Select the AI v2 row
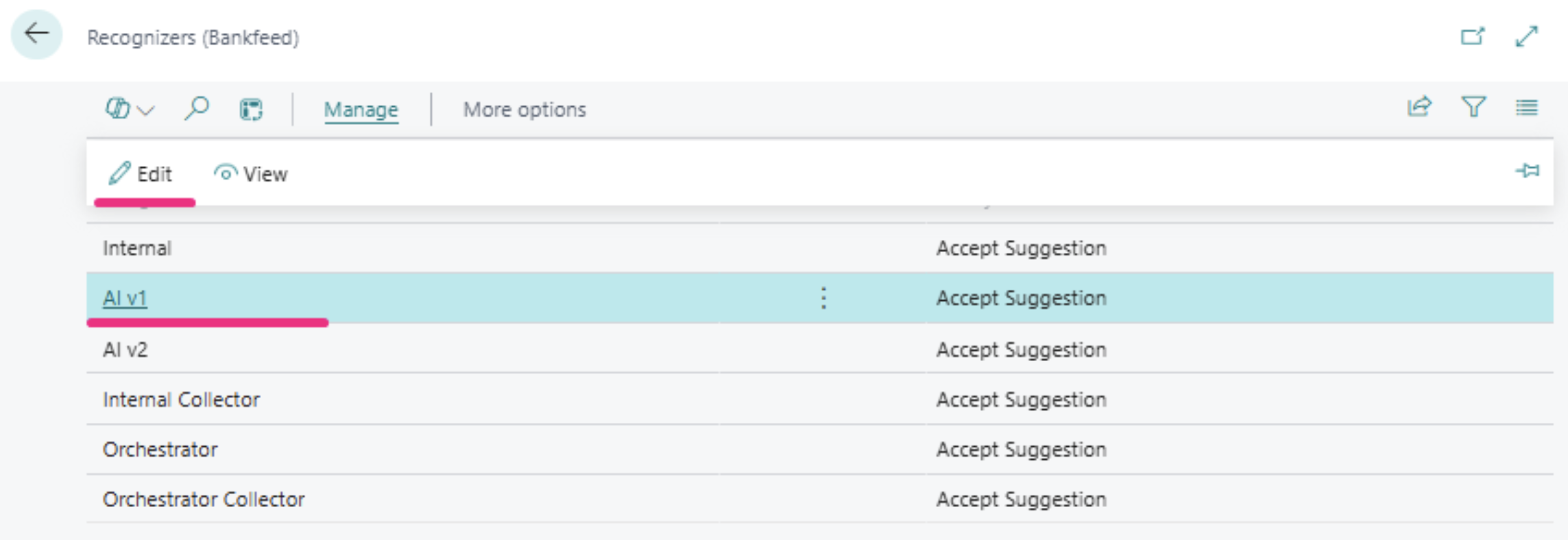 820,349
